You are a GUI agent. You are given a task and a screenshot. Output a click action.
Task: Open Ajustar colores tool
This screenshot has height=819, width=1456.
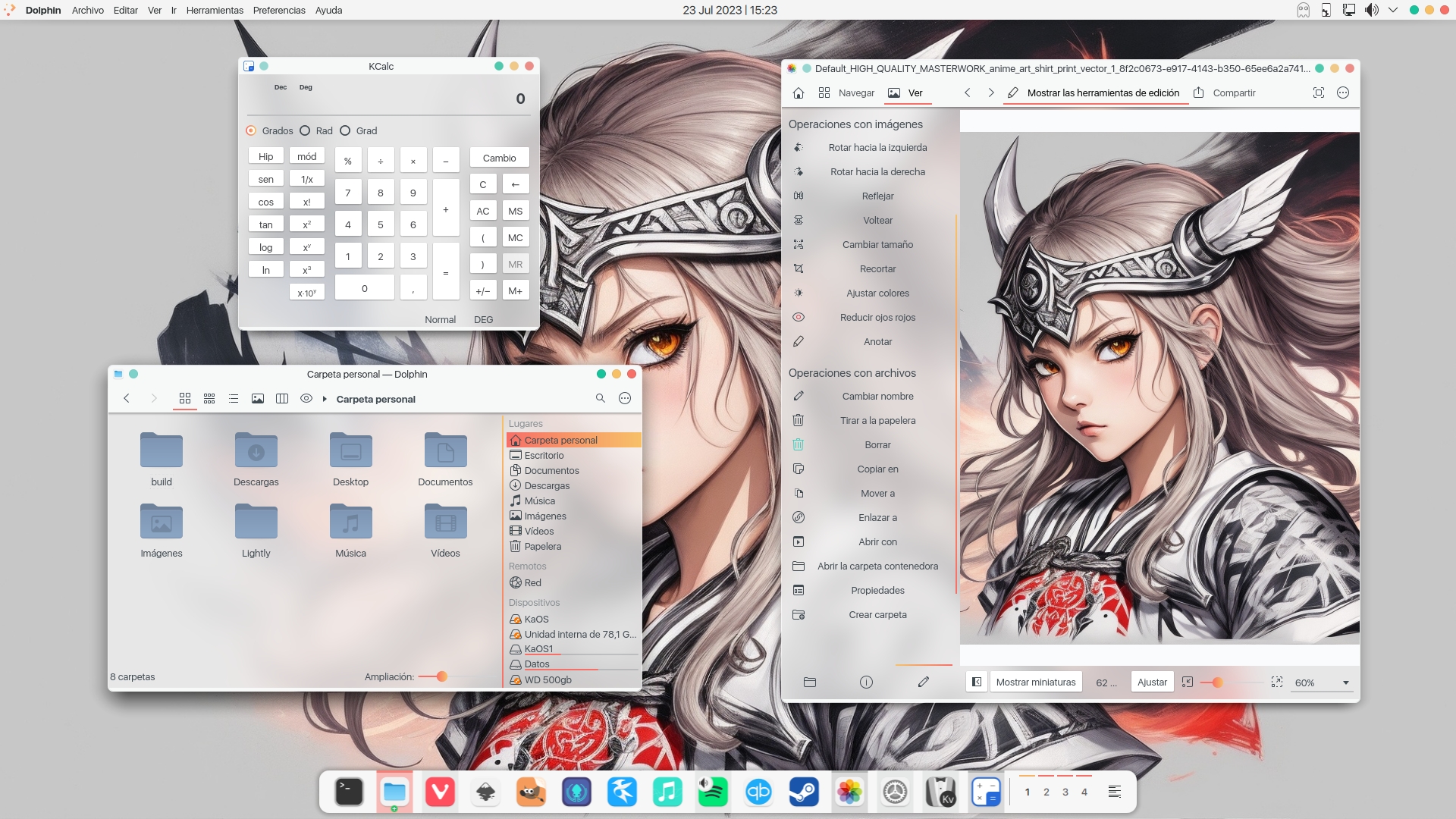point(799,293)
